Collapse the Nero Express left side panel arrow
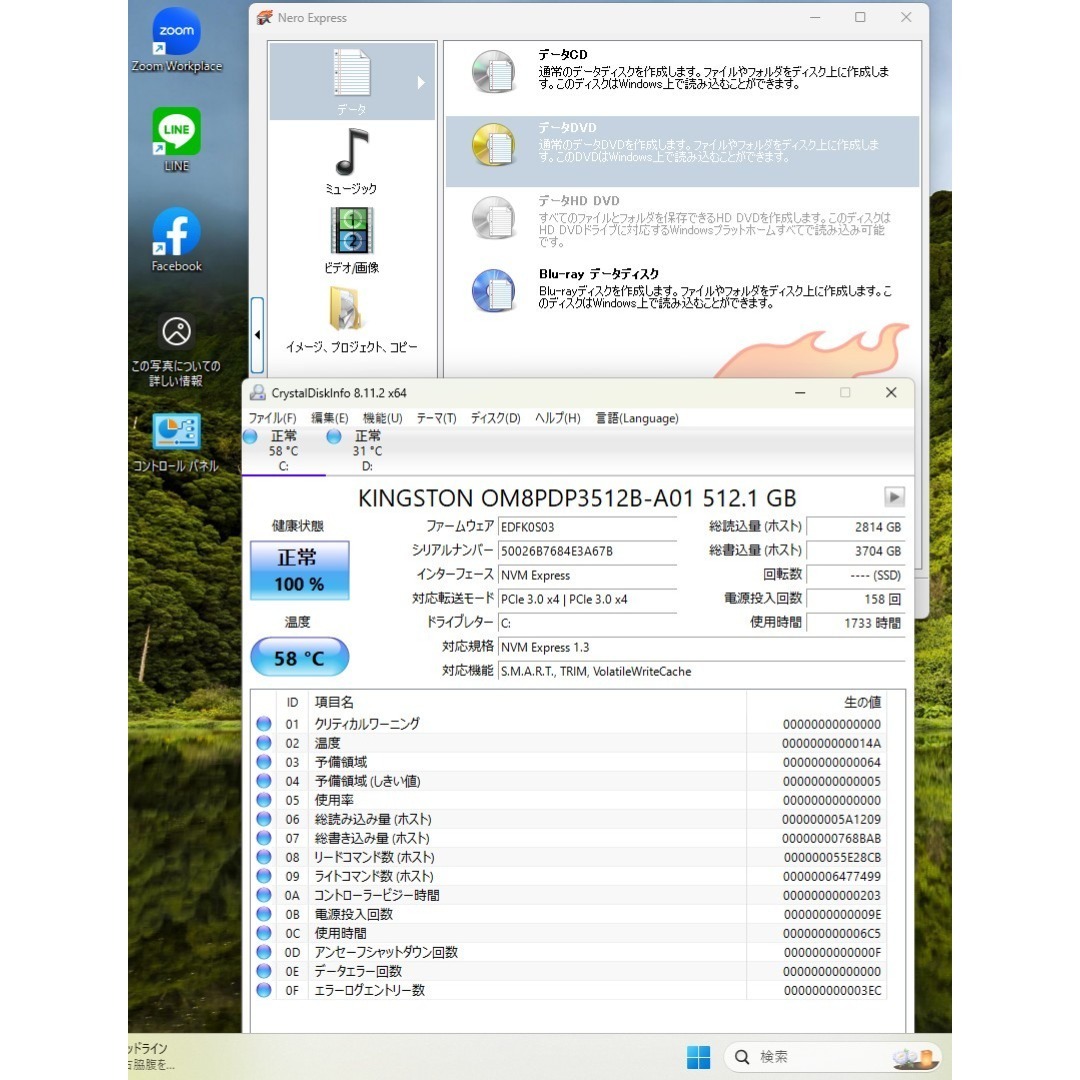The height and width of the screenshot is (1080, 1080). (x=257, y=335)
